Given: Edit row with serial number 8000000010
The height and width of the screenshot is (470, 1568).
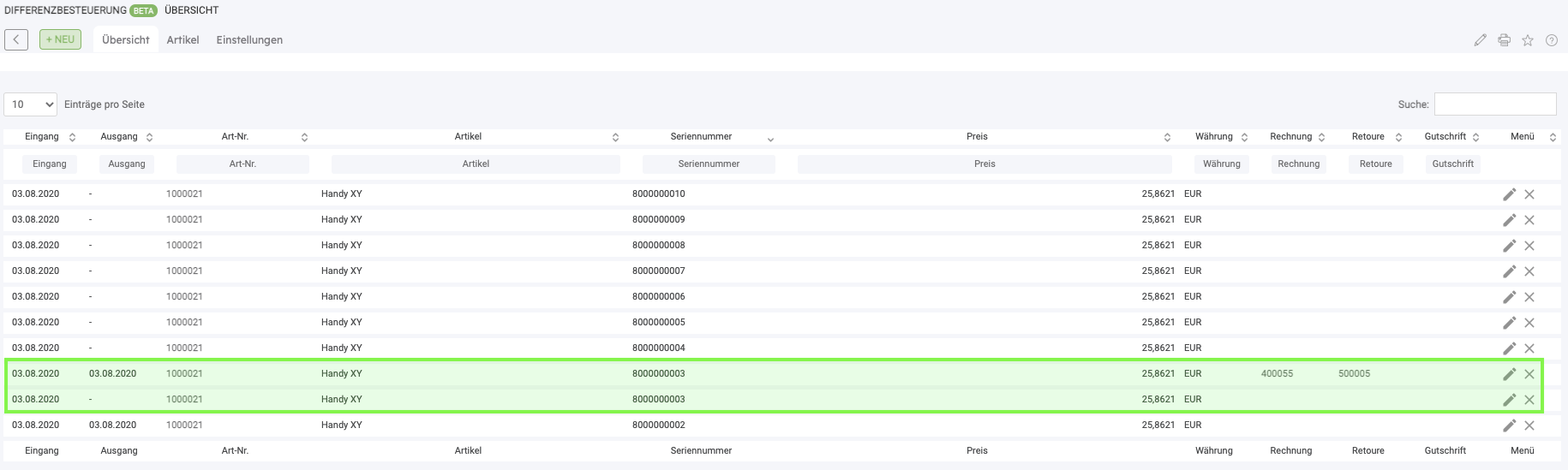Looking at the screenshot, I should 1509,194.
